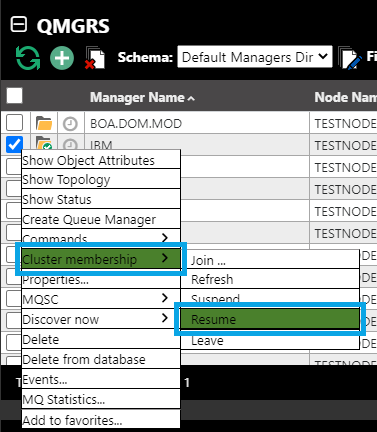Toggle the select-all header checkbox
377x432 pixels.
(x=14, y=96)
